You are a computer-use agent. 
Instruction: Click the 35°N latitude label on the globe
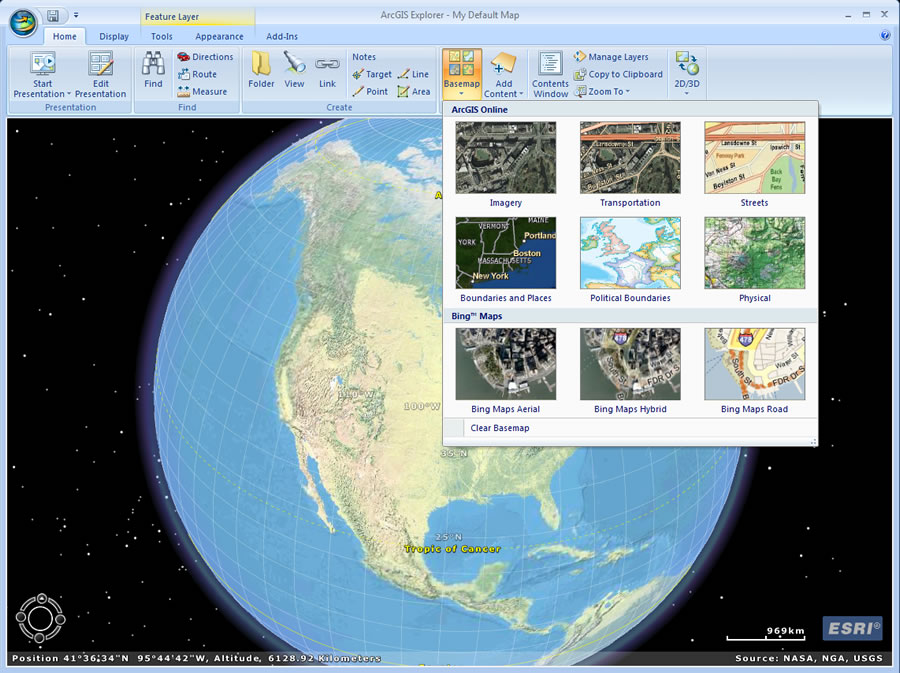pos(454,453)
